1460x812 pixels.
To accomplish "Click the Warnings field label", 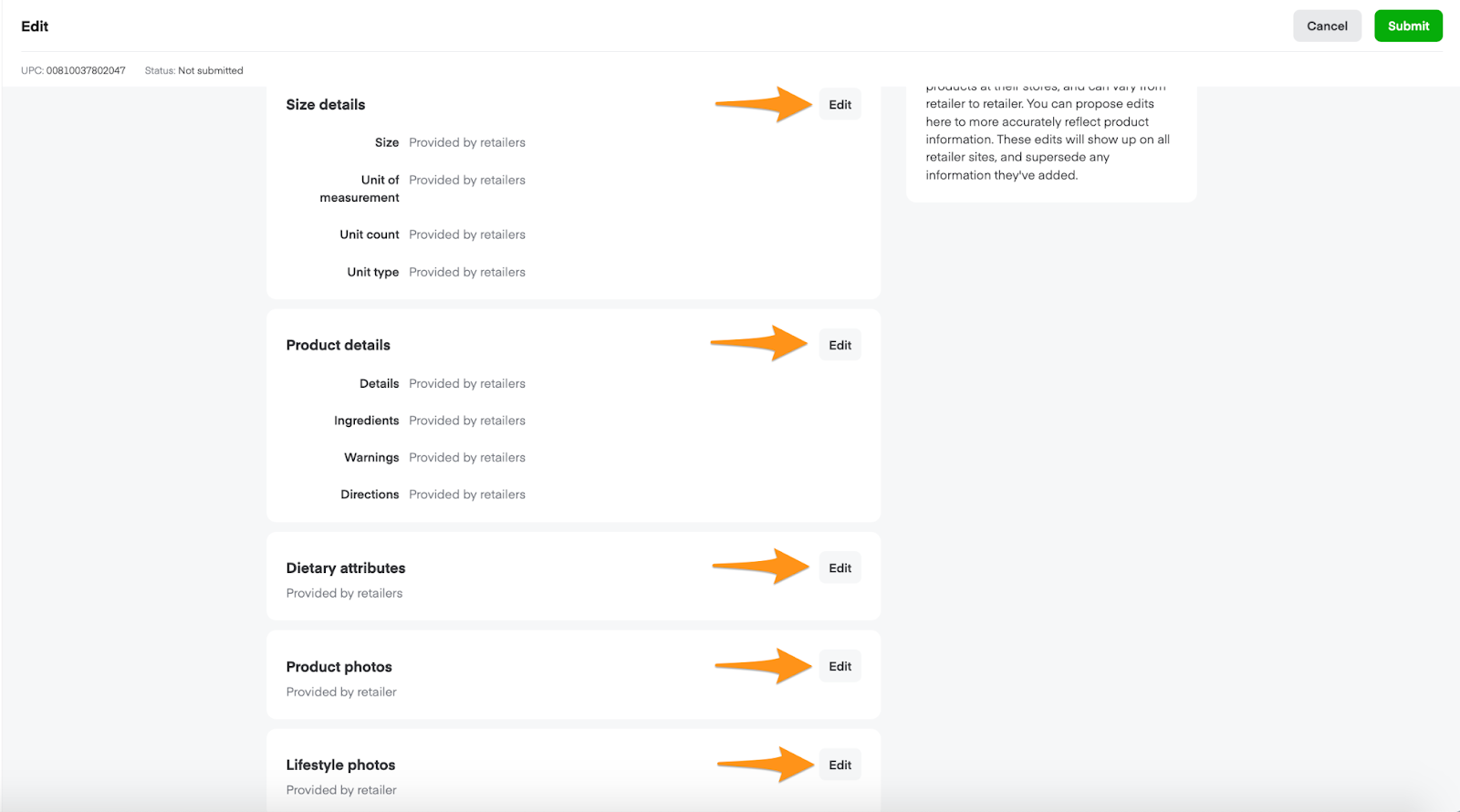I will pos(370,457).
